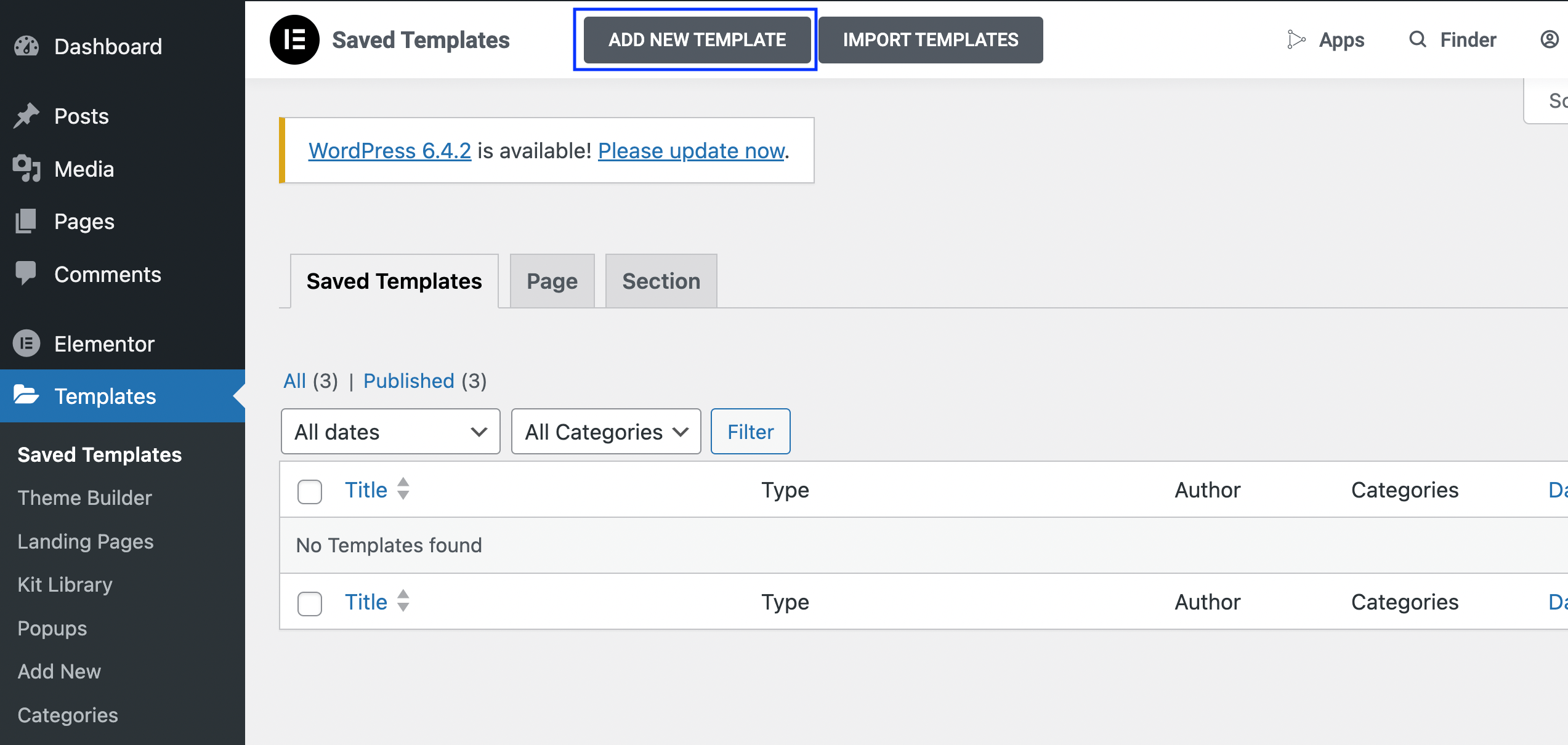Click the ADD NEW TEMPLATE button
The image size is (1568, 745).
[x=696, y=39]
